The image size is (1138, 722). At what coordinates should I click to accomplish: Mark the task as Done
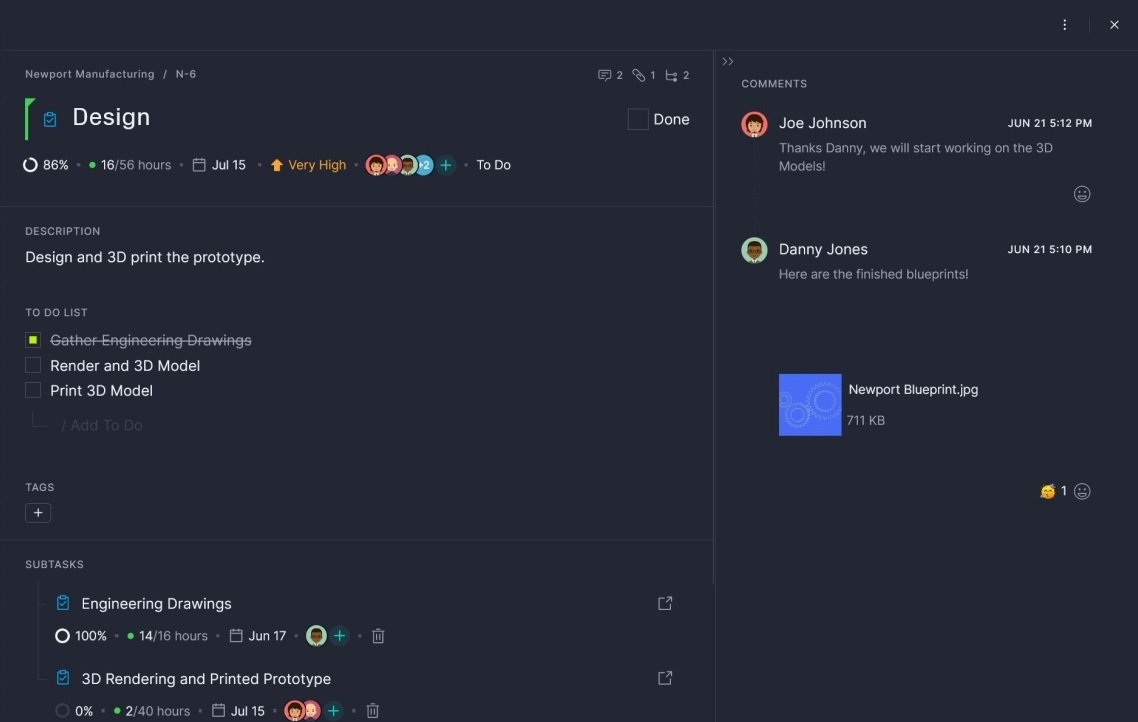(637, 118)
